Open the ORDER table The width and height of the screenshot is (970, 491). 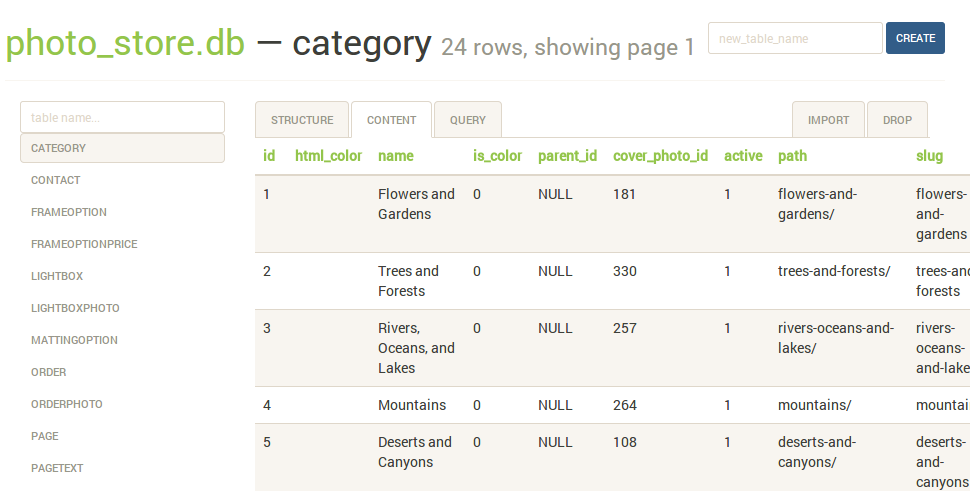[x=48, y=372]
